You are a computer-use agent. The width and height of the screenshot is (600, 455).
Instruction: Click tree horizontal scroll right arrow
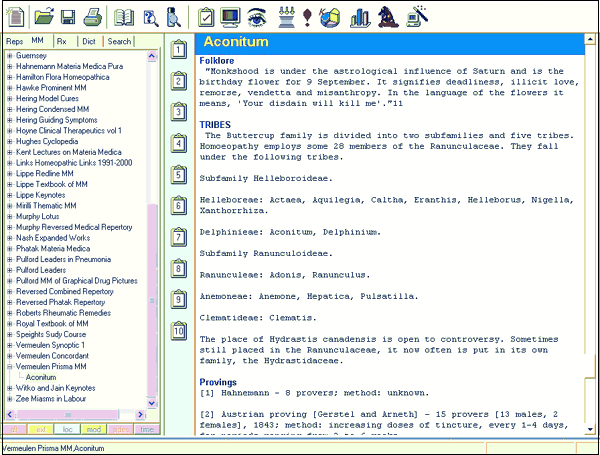[x=140, y=414]
